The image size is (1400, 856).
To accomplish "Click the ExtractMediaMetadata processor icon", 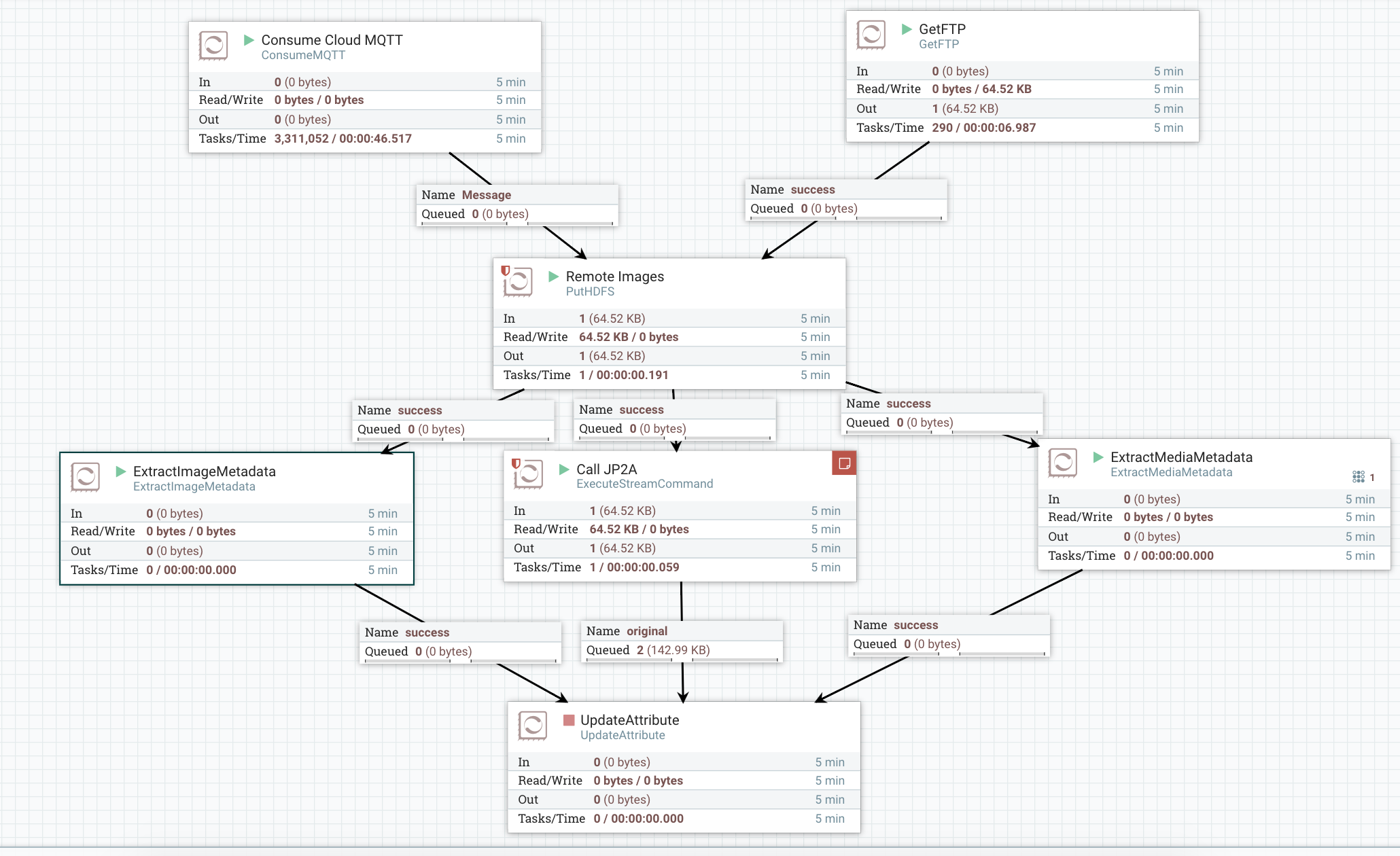I will [x=1062, y=463].
